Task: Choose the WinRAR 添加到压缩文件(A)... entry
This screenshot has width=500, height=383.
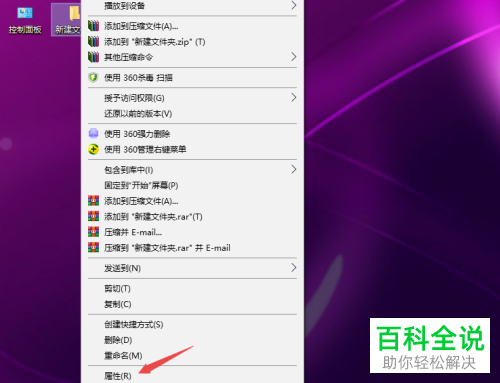Action: click(x=192, y=201)
